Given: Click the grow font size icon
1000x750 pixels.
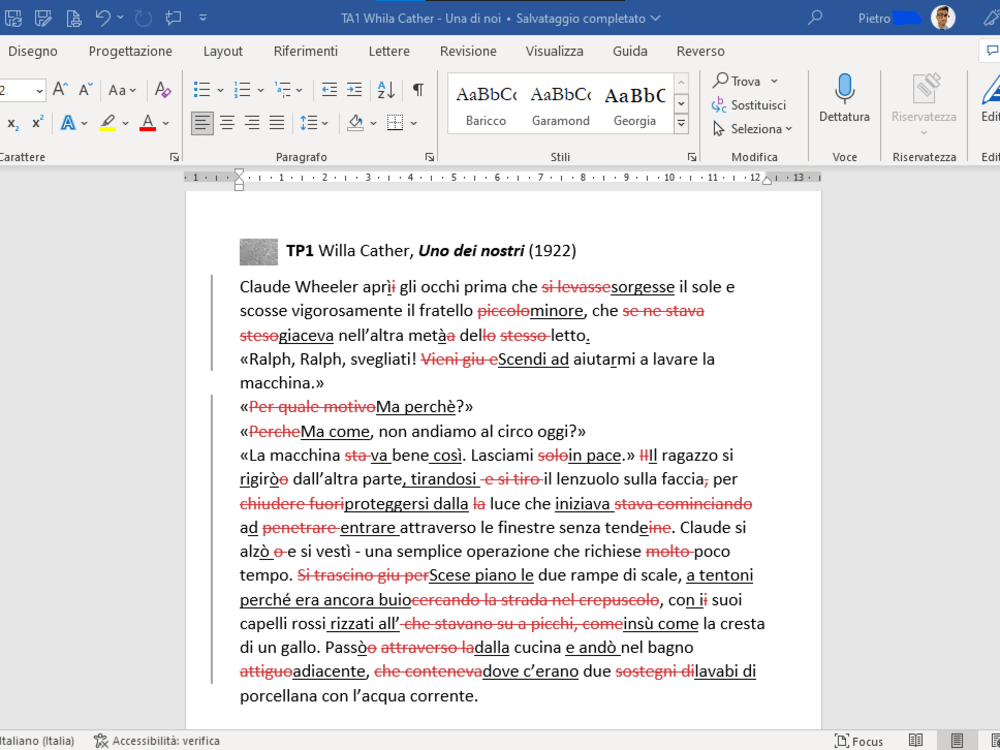Looking at the screenshot, I should coord(60,90).
